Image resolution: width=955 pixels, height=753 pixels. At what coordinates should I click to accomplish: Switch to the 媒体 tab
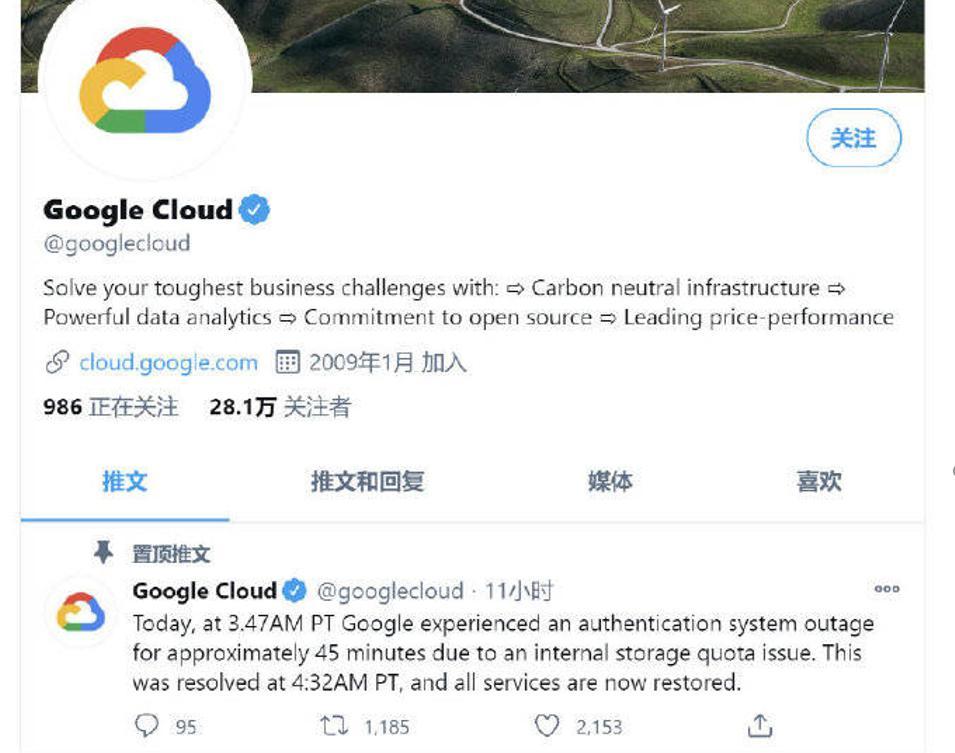tap(610, 481)
